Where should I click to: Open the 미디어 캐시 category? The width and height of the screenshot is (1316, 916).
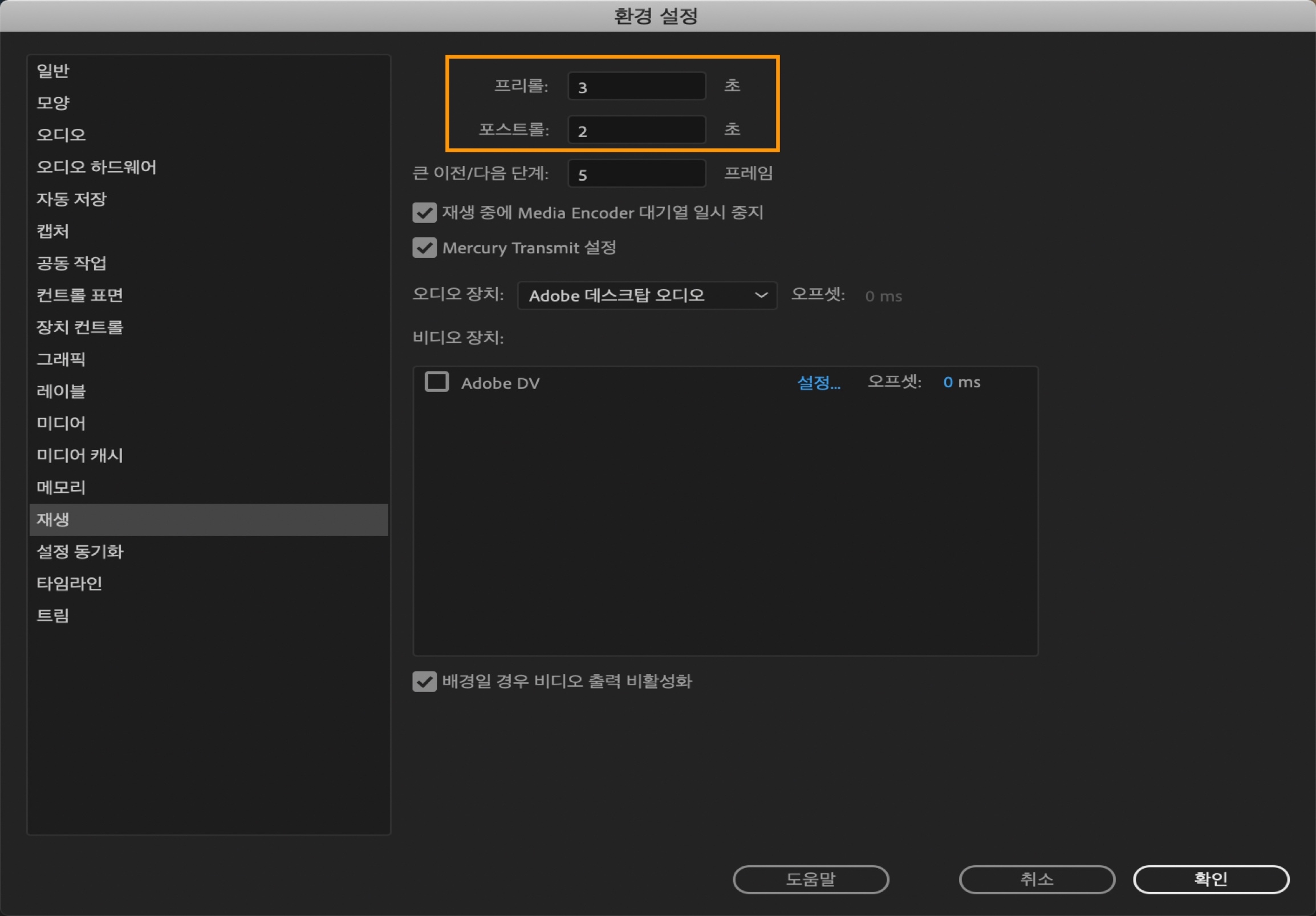[x=79, y=455]
